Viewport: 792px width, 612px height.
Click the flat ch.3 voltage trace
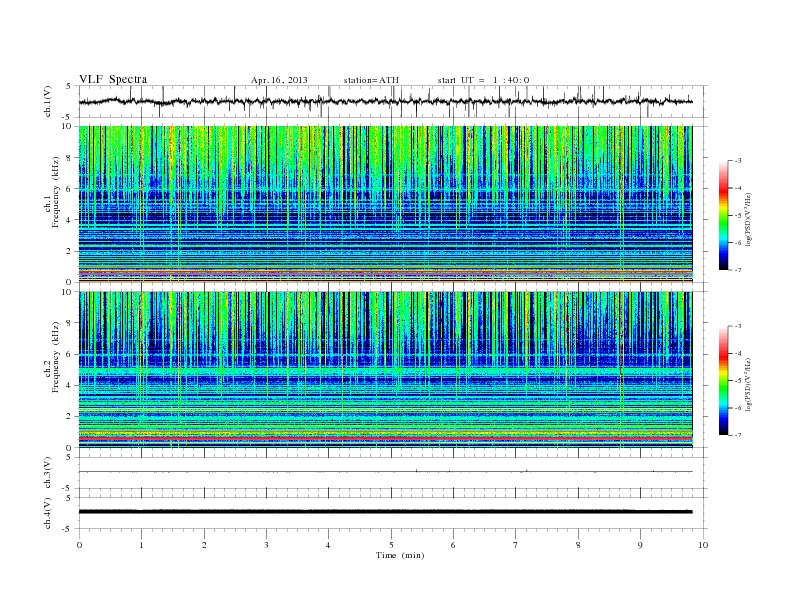385,472
